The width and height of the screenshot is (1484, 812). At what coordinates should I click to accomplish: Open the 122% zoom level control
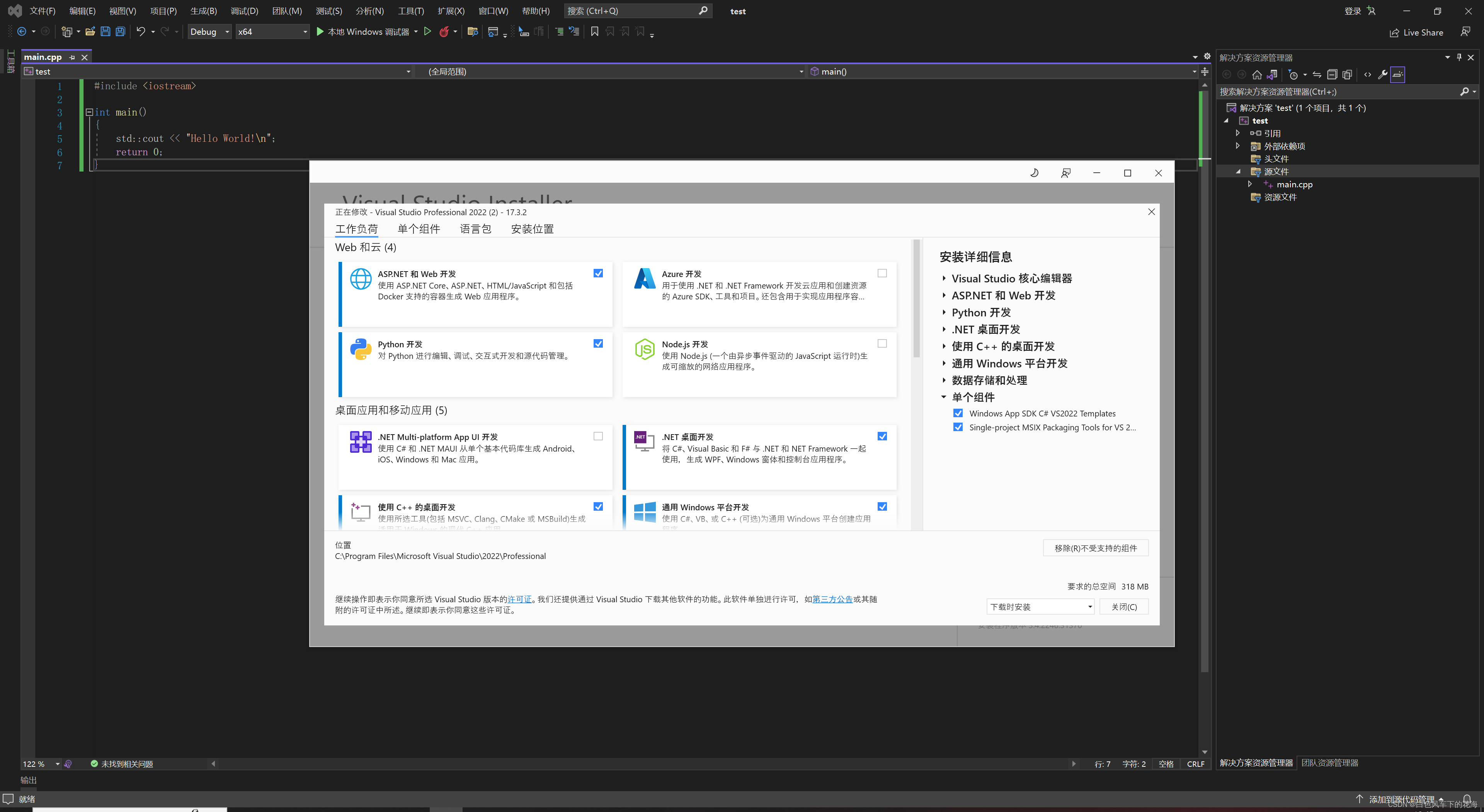[40, 764]
